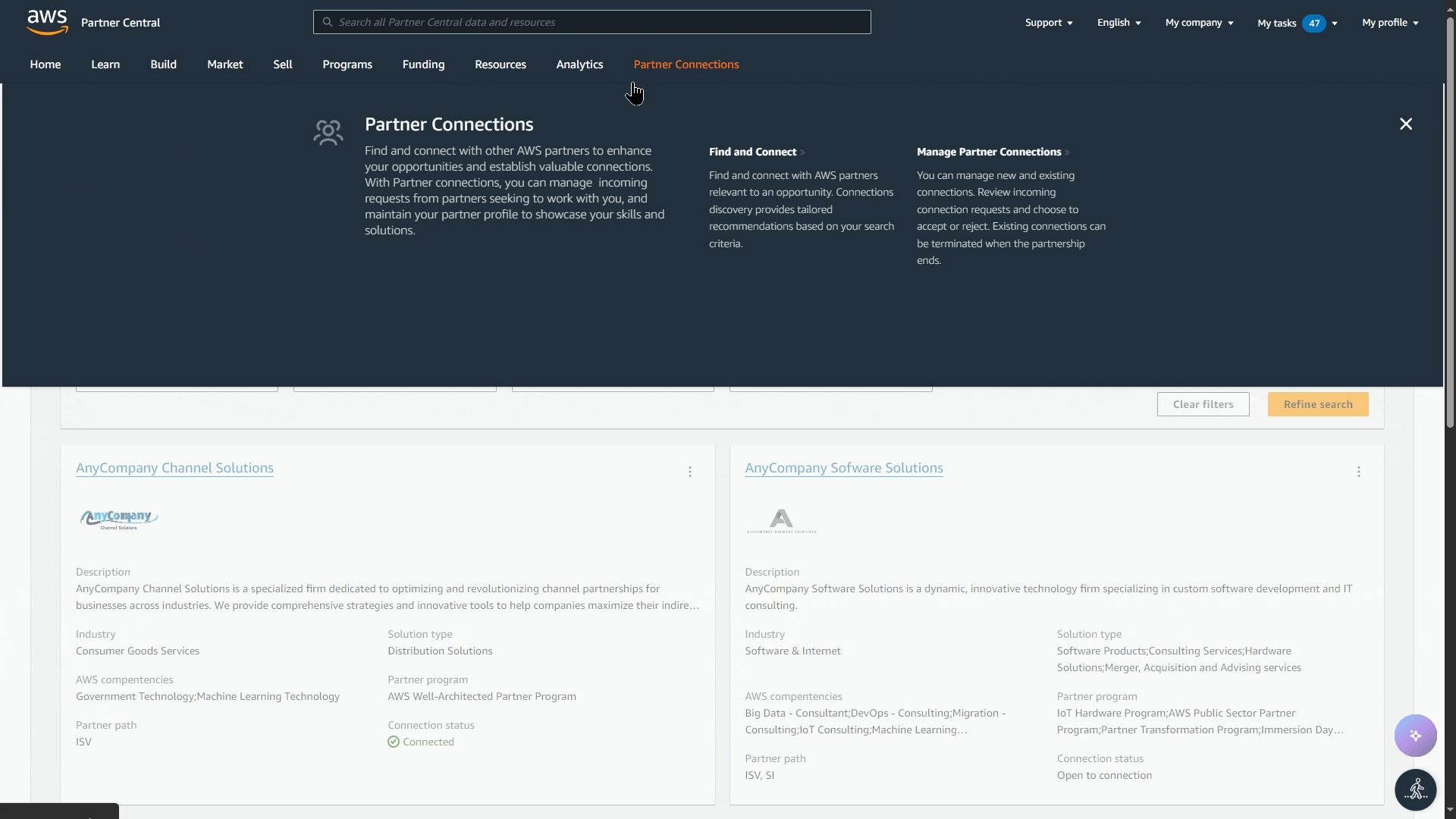Open AnyCompany Sofware Solutions kebab menu
The image size is (1456, 819).
tap(1358, 472)
